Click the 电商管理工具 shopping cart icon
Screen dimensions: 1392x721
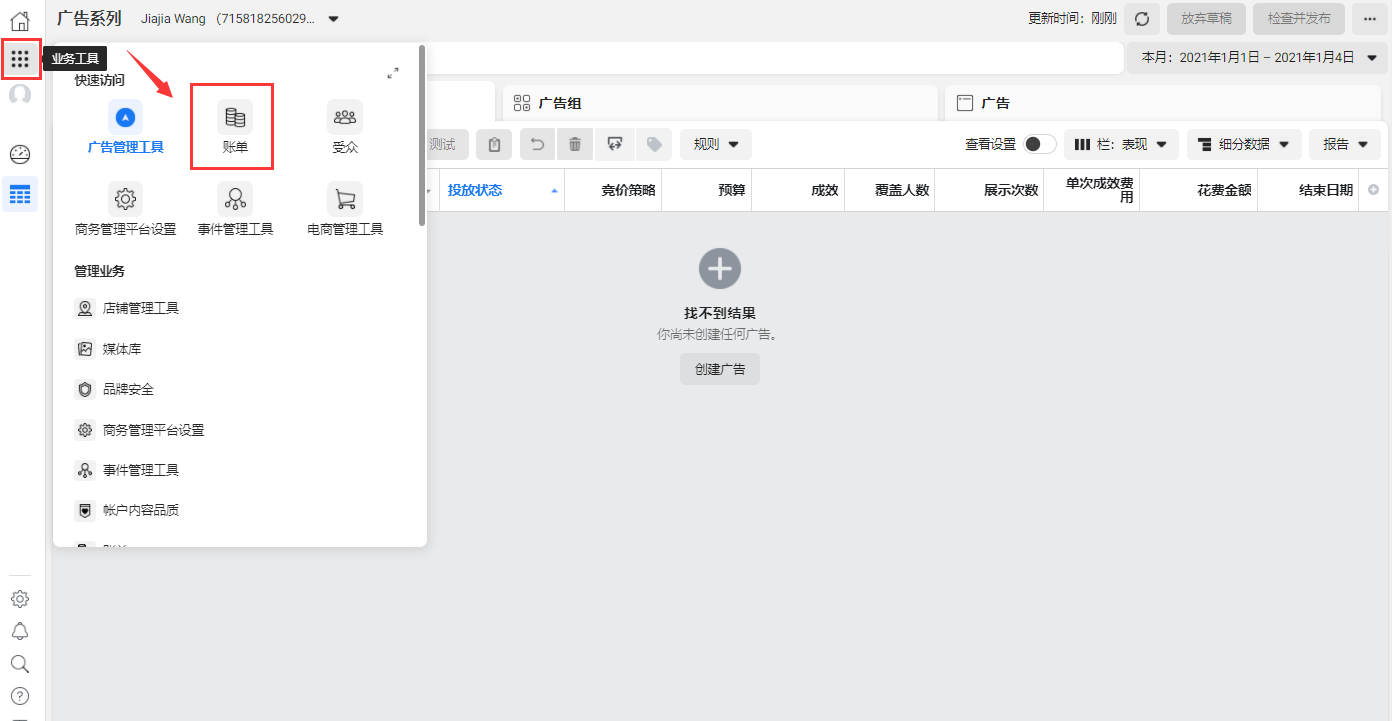345,198
